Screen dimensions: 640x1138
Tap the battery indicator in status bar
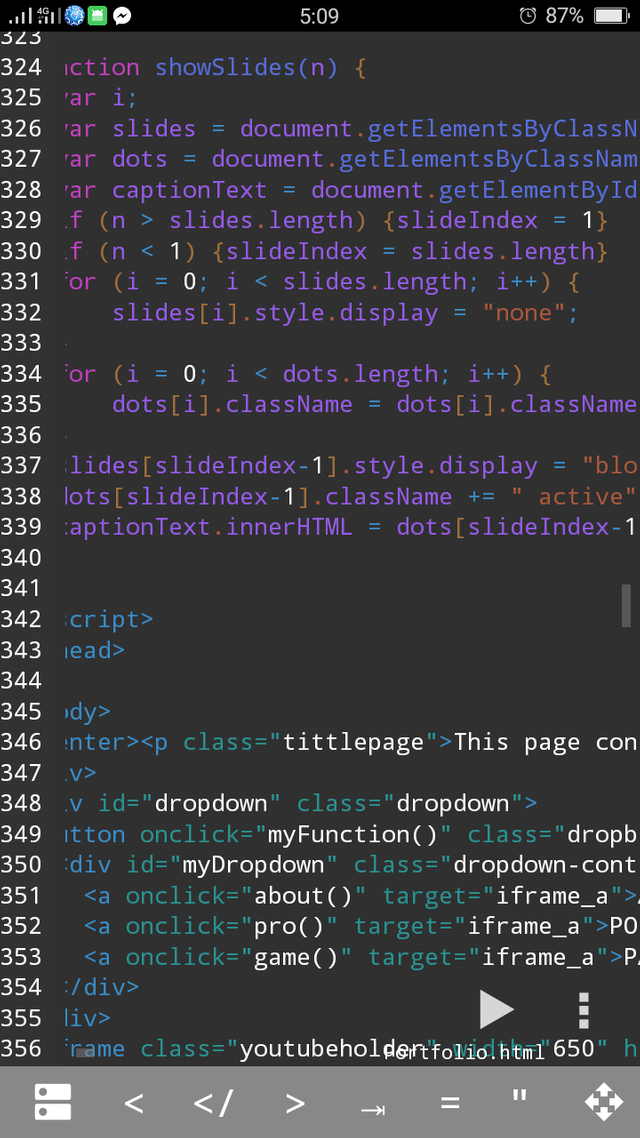coord(612,15)
